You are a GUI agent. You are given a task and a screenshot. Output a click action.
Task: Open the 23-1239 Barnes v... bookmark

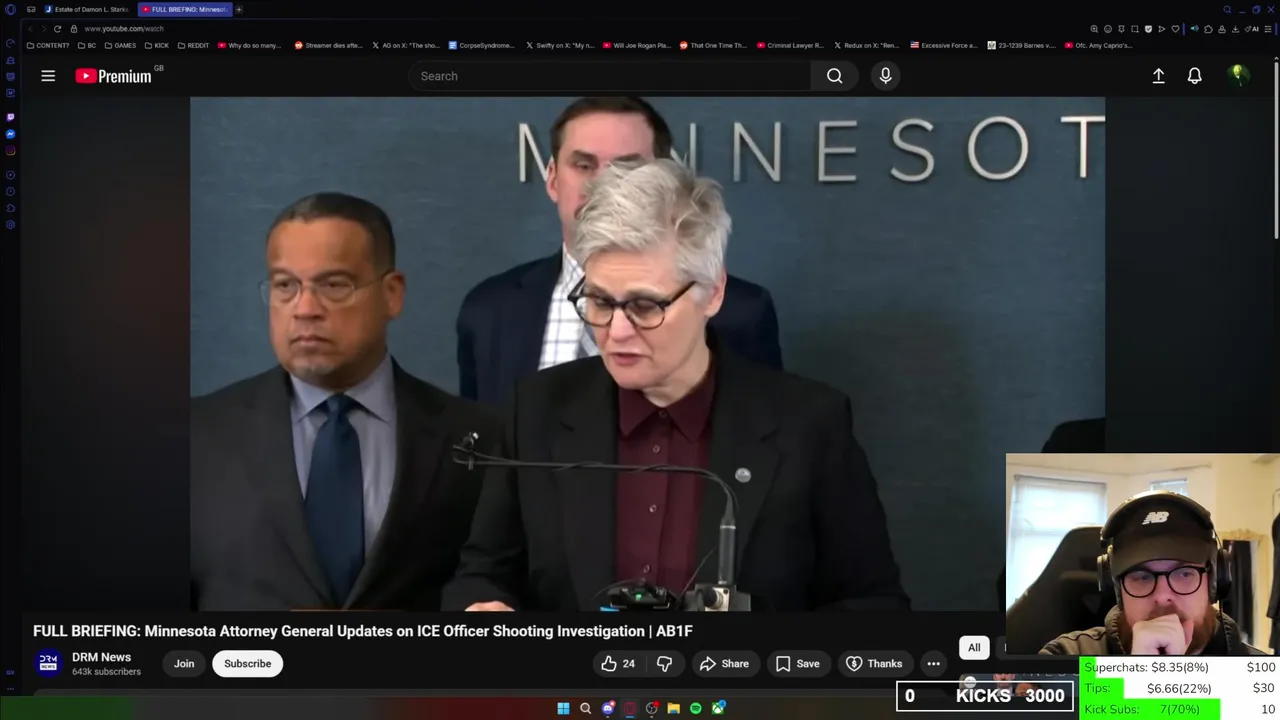[1021, 45]
